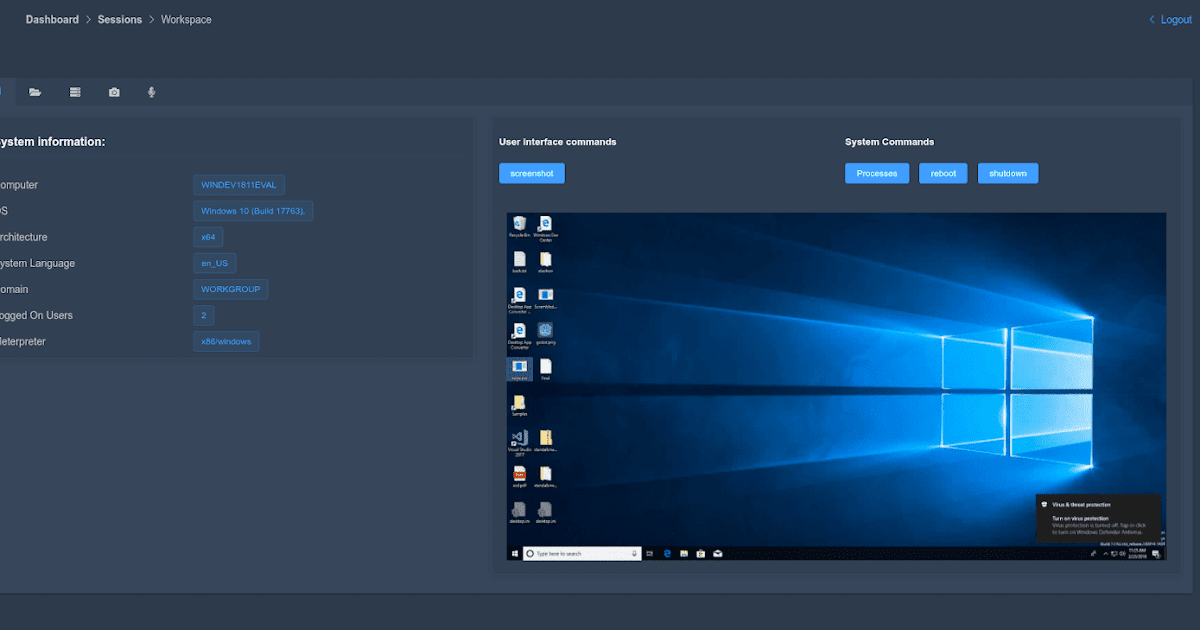Open the Processes command button
The image size is (1200, 630).
877,173
